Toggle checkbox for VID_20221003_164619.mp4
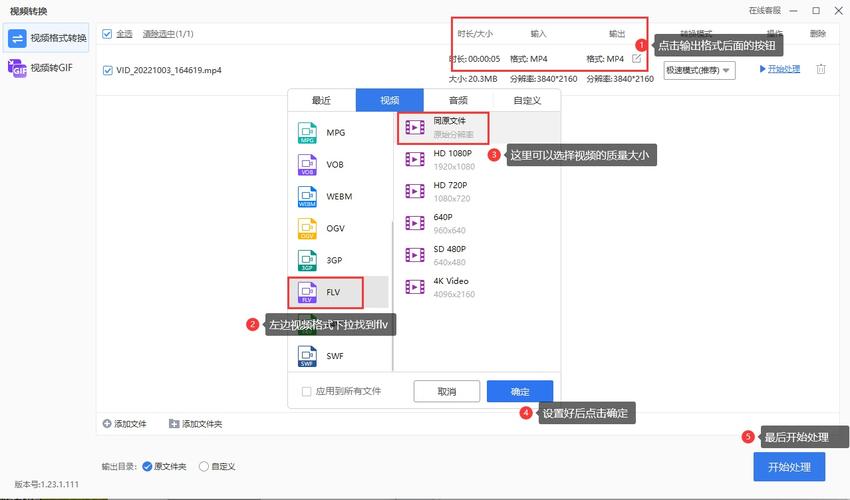Viewport: 850px width, 500px height. (x=107, y=70)
